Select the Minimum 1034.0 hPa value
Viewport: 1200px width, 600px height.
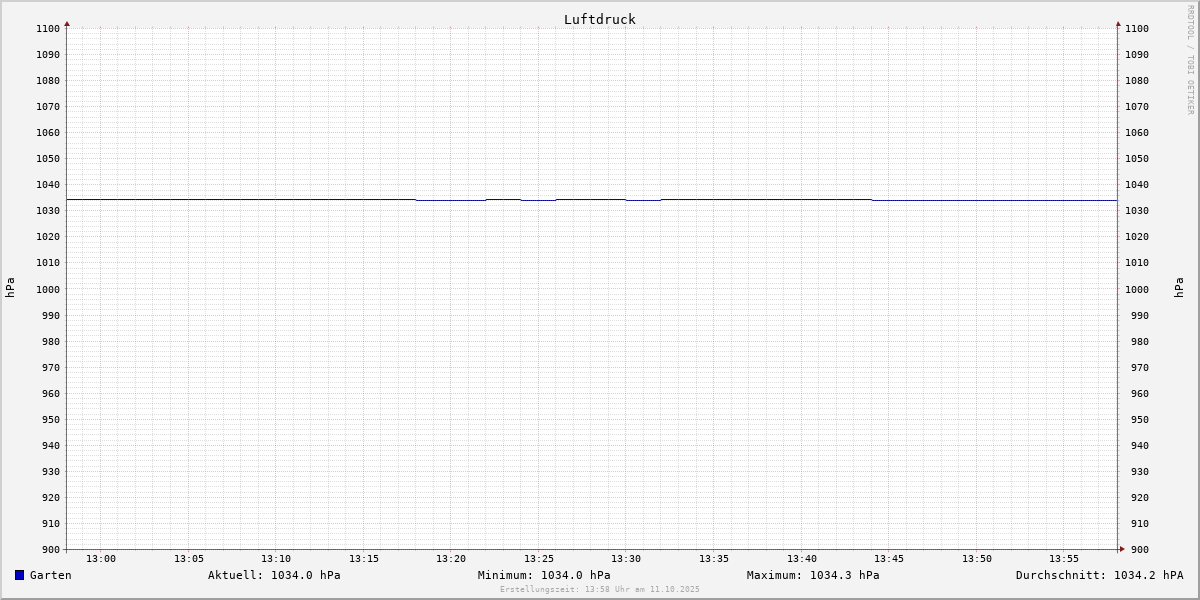(x=544, y=575)
